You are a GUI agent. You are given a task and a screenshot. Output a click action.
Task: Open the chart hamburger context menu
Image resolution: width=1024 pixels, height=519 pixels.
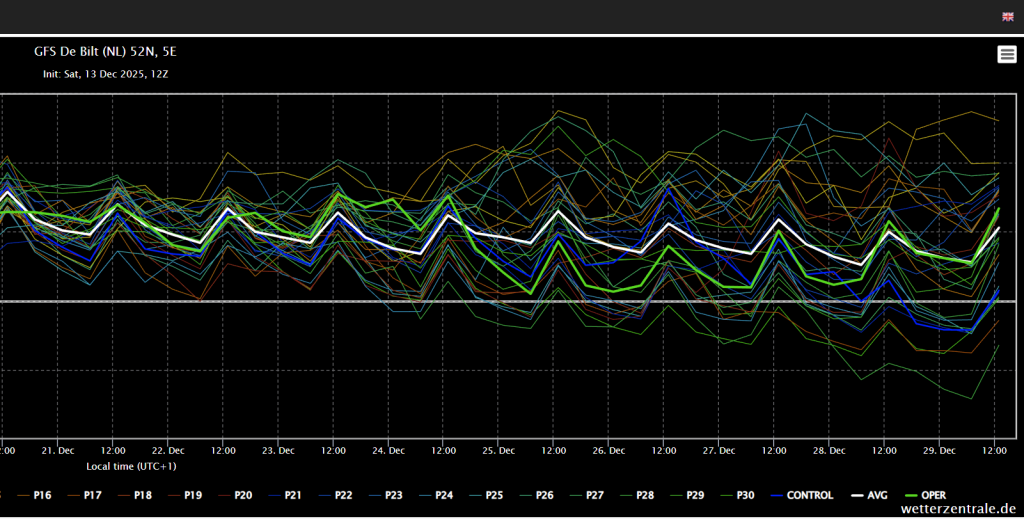click(x=1007, y=54)
